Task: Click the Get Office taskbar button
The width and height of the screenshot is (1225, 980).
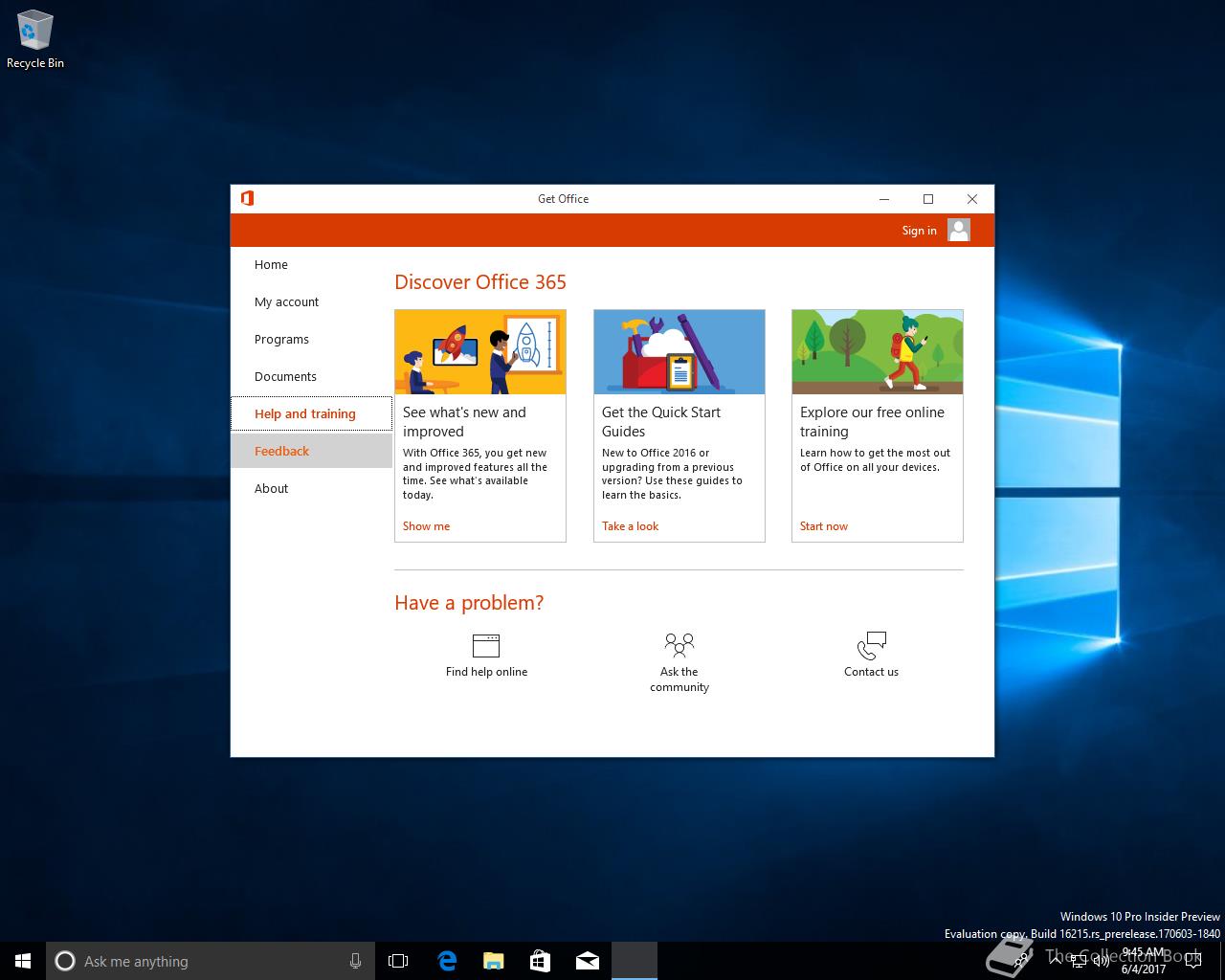Action: tap(635, 961)
